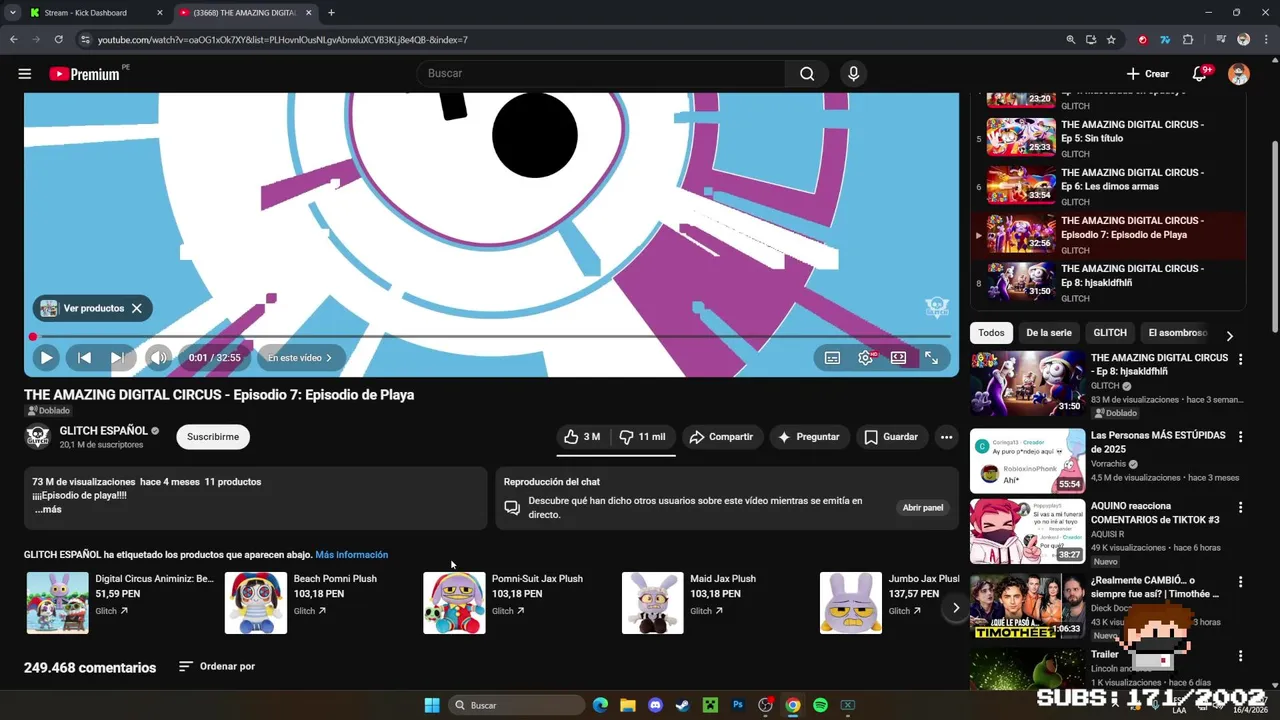
Task: Enter fullscreen mode
Action: pyautogui.click(x=931, y=357)
